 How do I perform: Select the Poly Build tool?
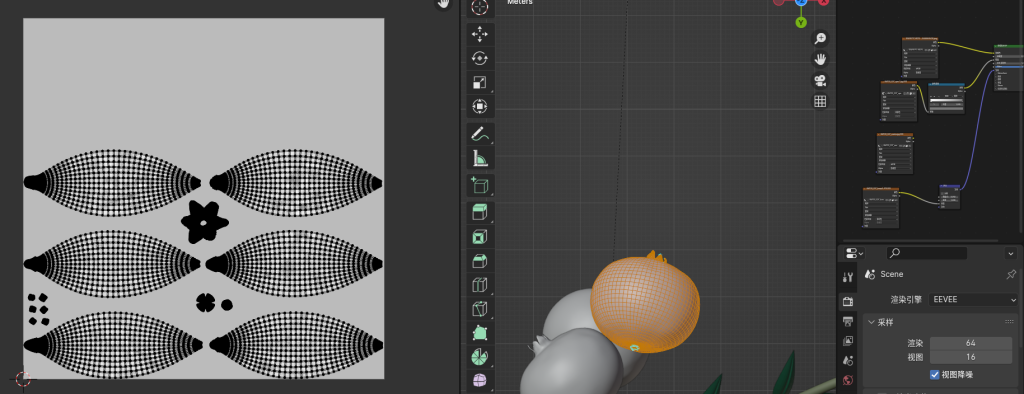(x=480, y=333)
